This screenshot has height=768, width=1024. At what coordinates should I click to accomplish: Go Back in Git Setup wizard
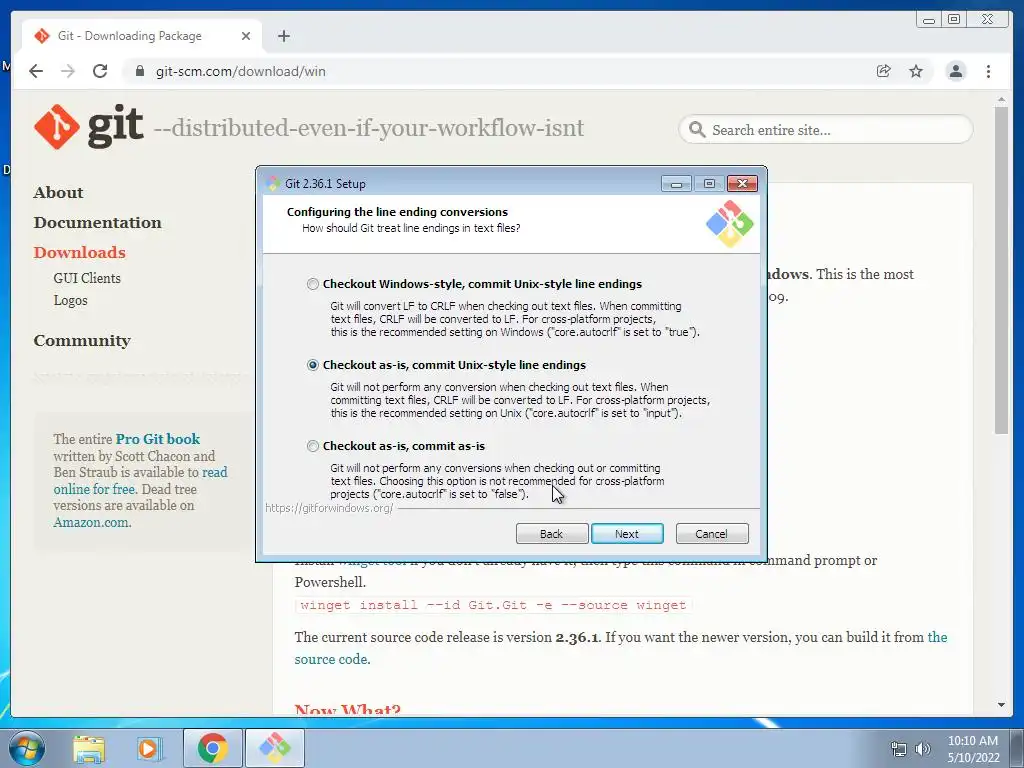tap(552, 534)
